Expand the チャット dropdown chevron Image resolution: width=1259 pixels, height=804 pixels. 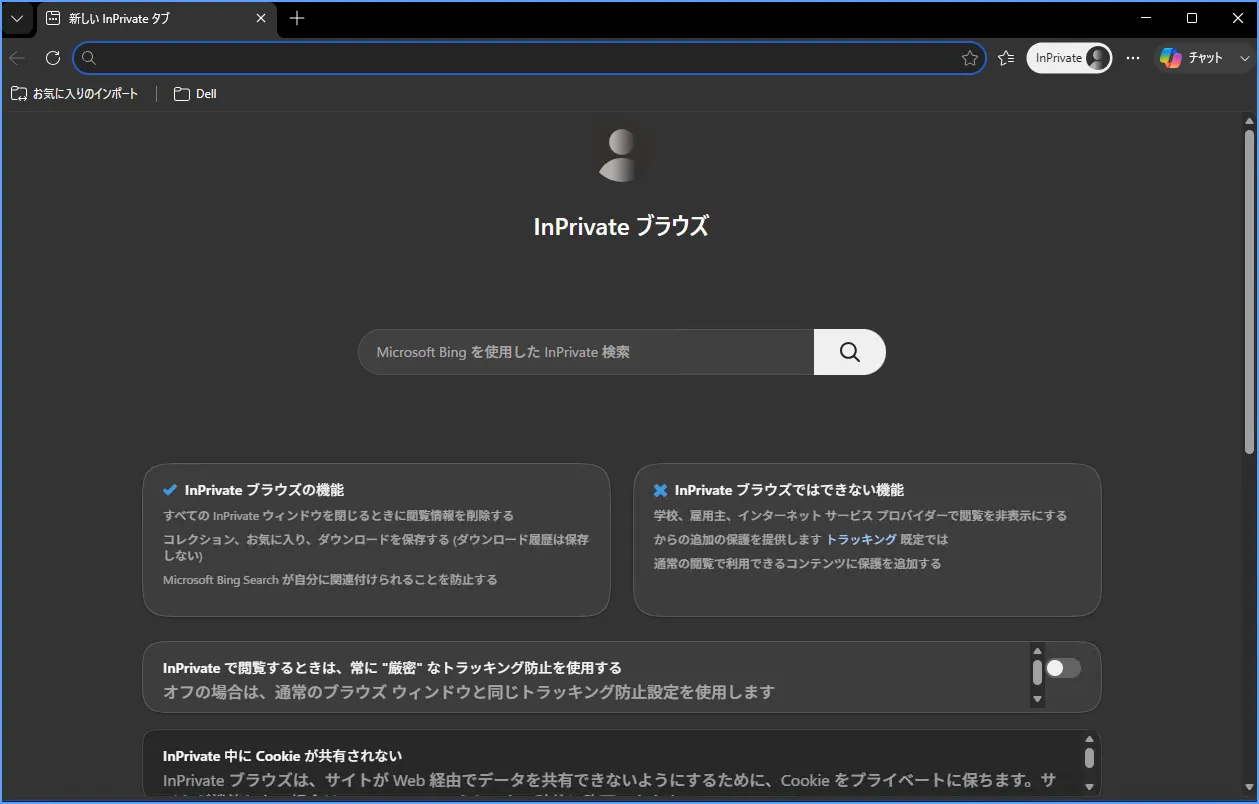1244,58
